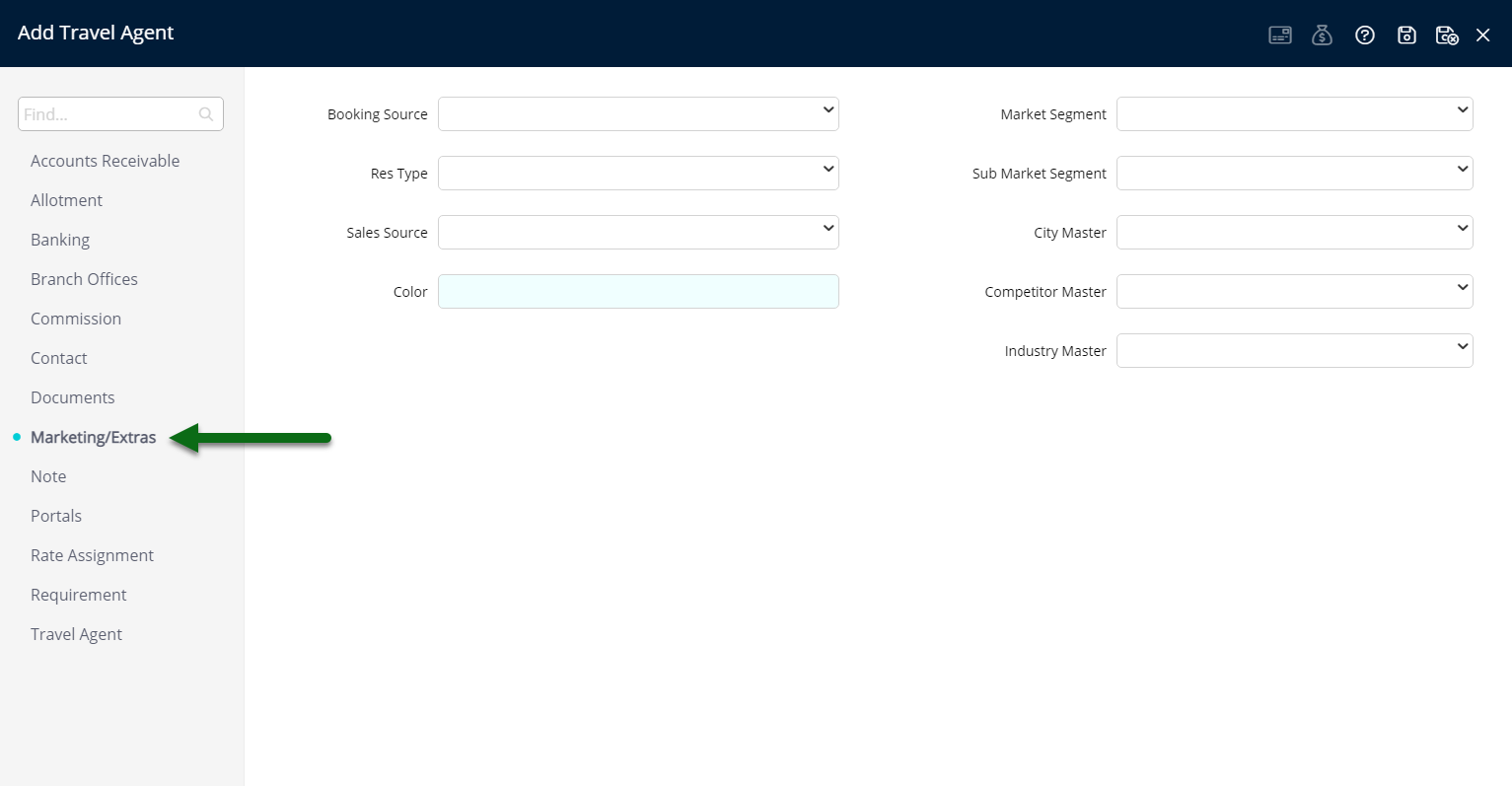Open the Allotment section

[66, 200]
